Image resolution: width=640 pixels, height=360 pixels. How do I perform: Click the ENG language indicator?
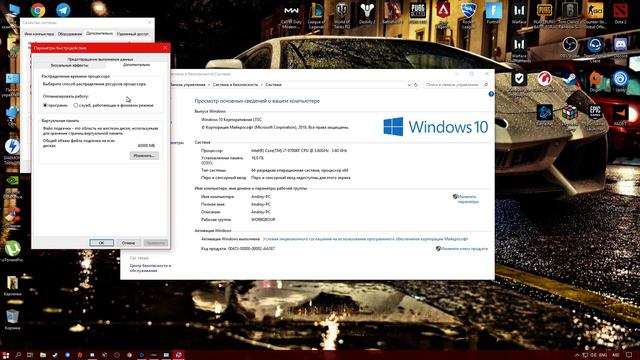pos(604,355)
